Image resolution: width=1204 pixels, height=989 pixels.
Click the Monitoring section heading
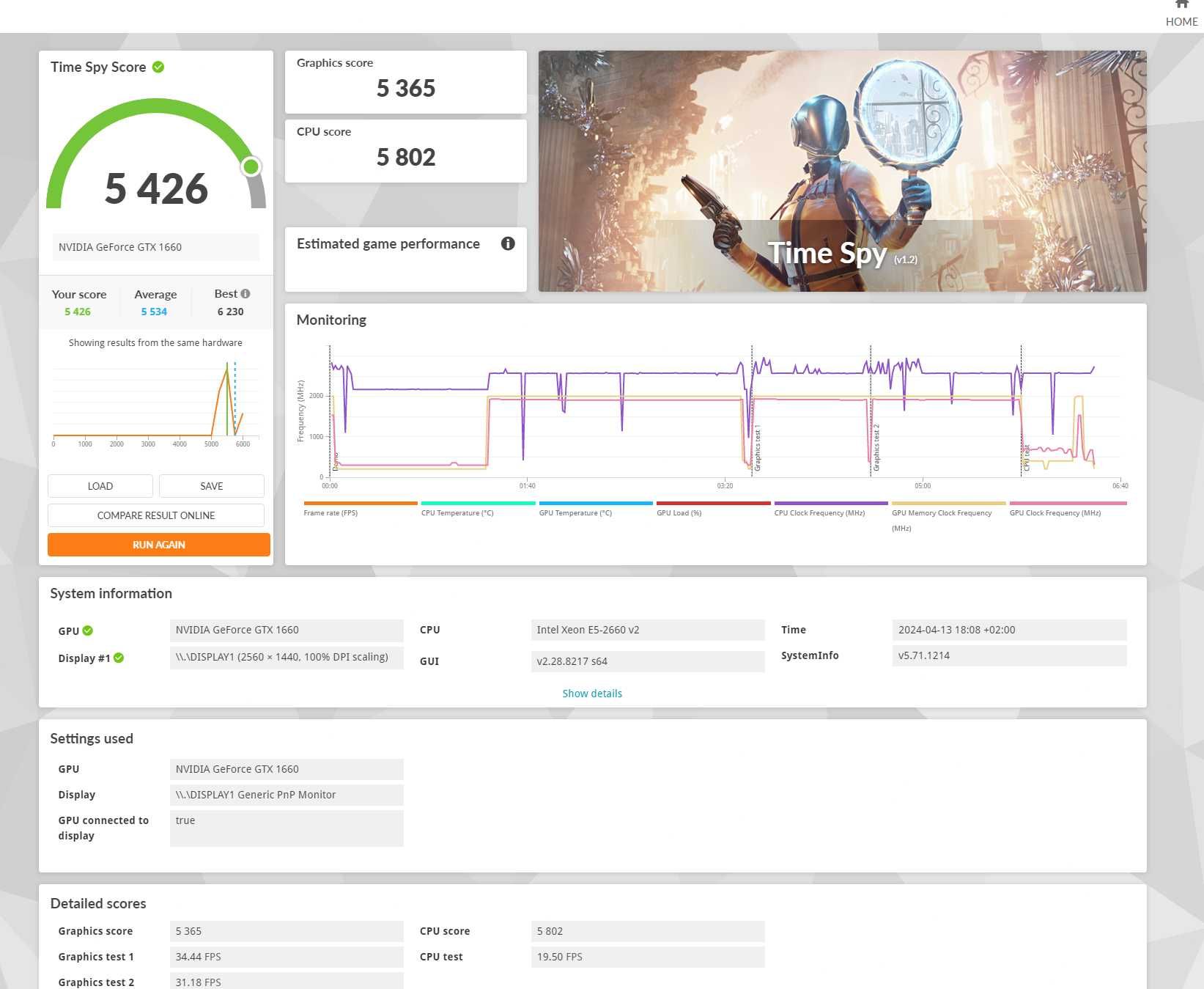point(331,320)
